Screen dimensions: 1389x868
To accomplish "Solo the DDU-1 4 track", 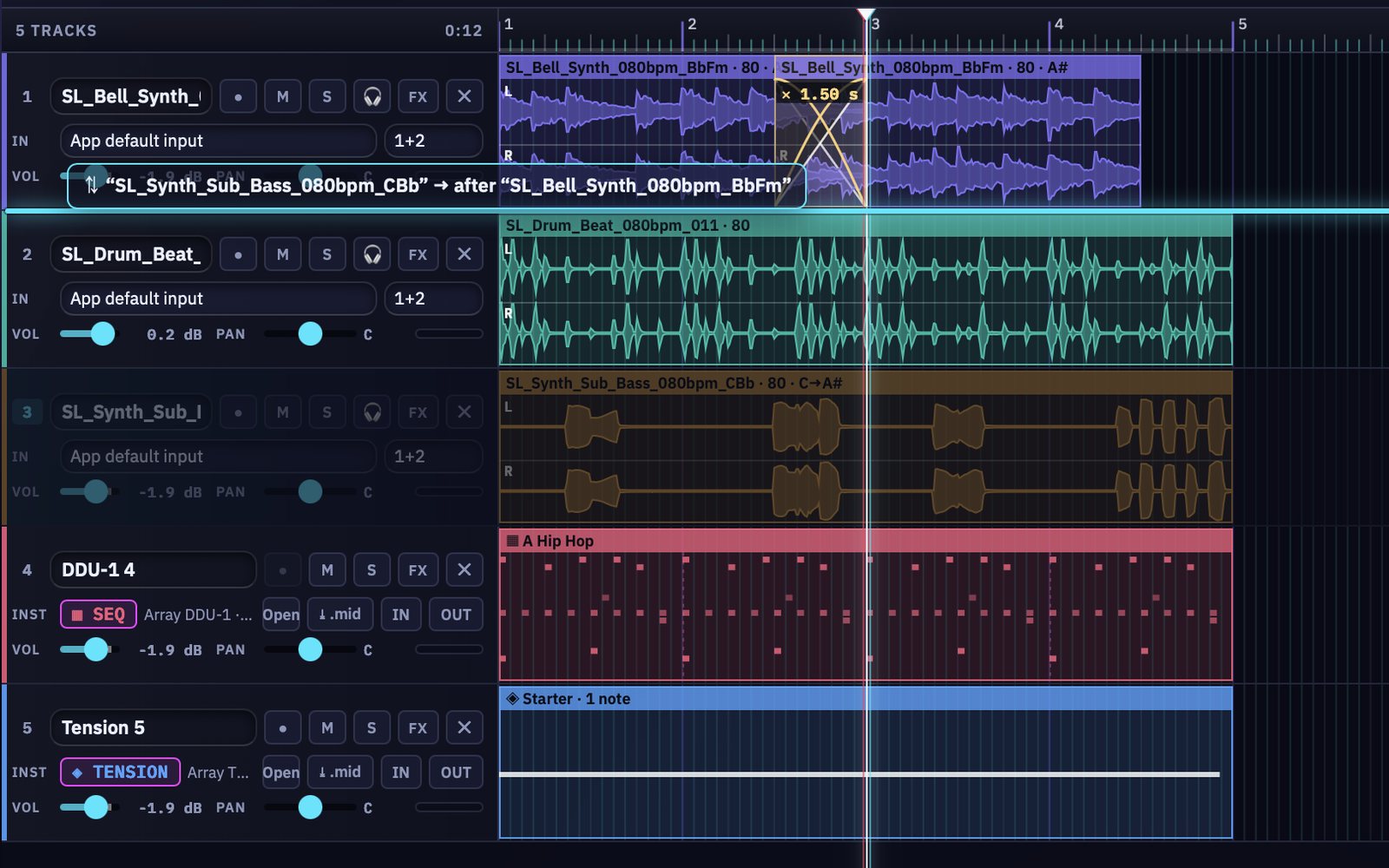I will [x=371, y=570].
